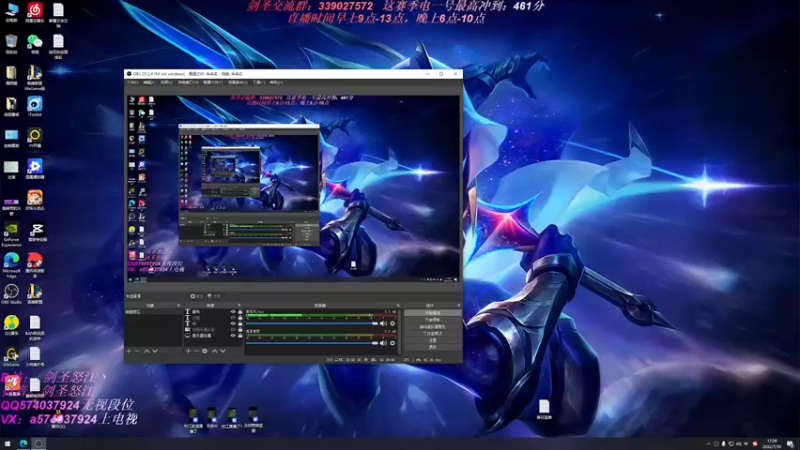
Task: Click the Start Virtual Camera button
Action: [433, 327]
